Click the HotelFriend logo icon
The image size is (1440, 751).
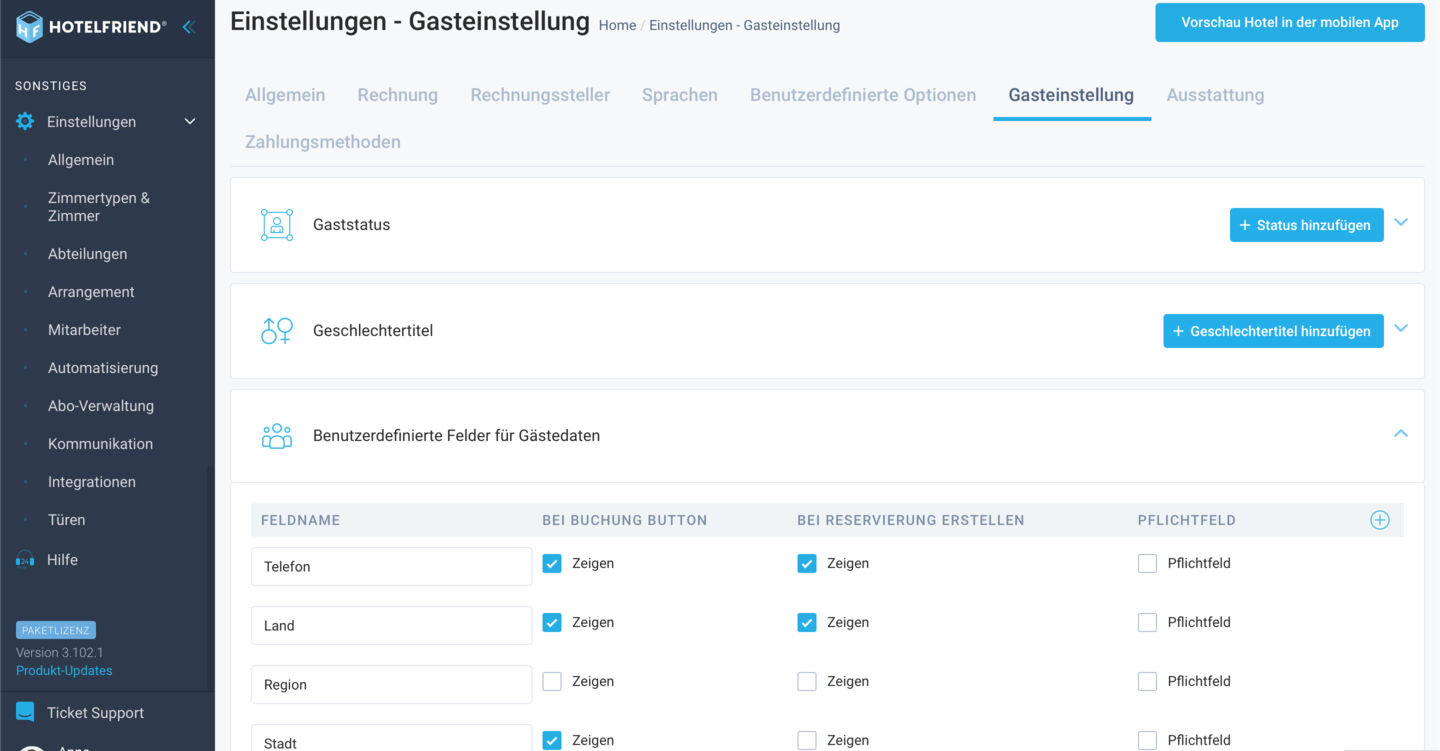pyautogui.click(x=30, y=27)
